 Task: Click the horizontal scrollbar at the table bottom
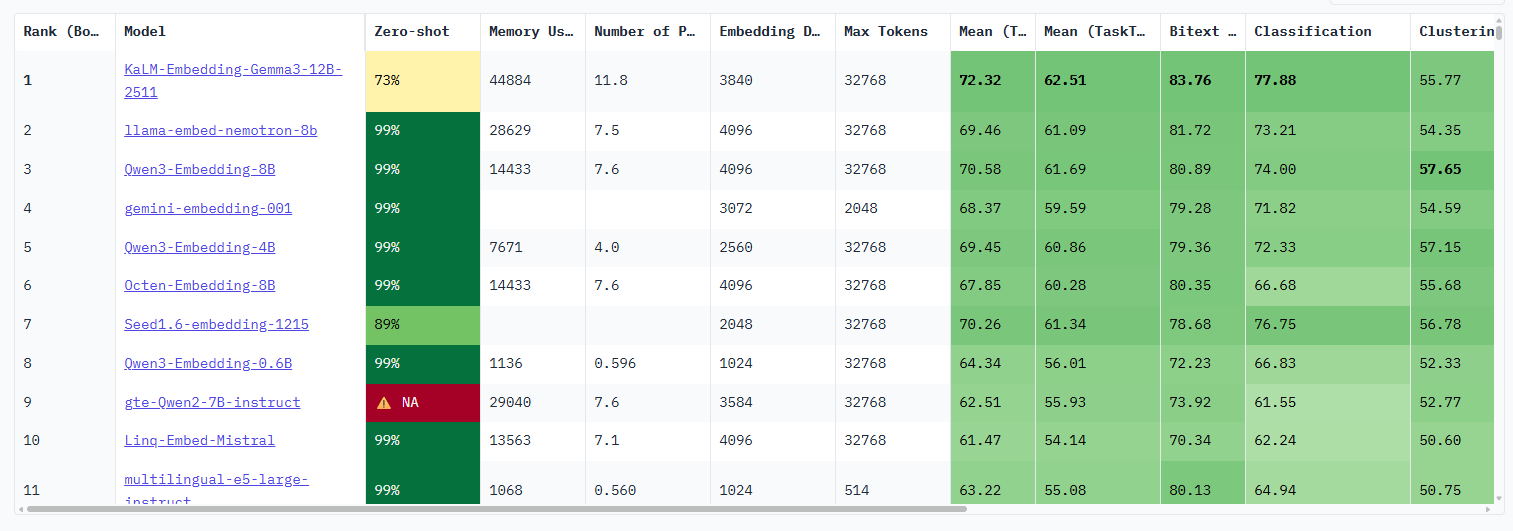click(497, 509)
